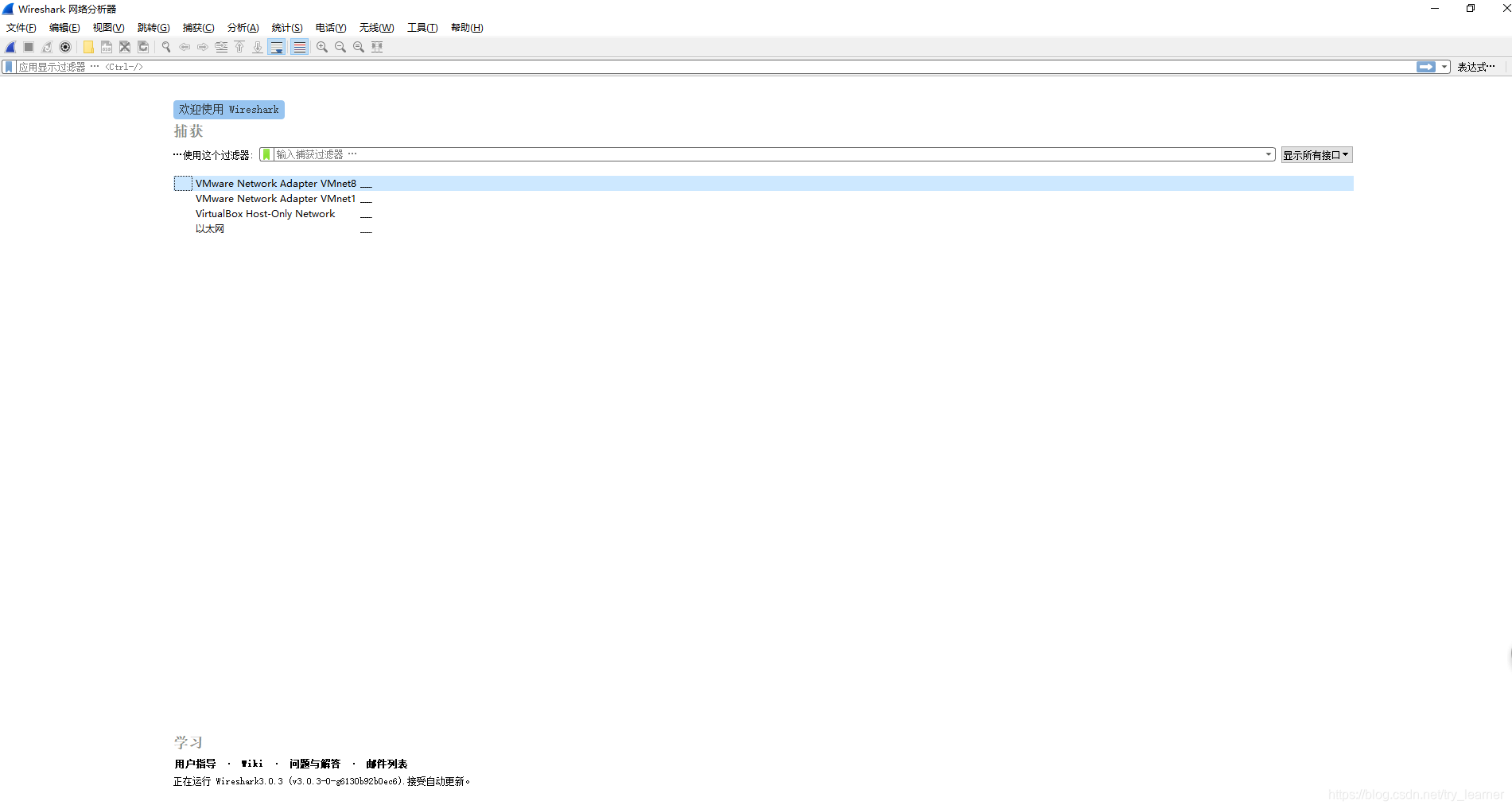Viewport: 1512px width, 809px height.
Task: Apply display filter with blue arrow button
Action: tap(1426, 67)
